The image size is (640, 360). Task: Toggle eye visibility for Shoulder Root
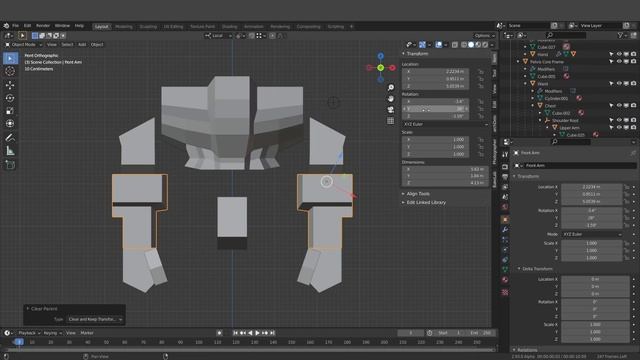(619, 120)
